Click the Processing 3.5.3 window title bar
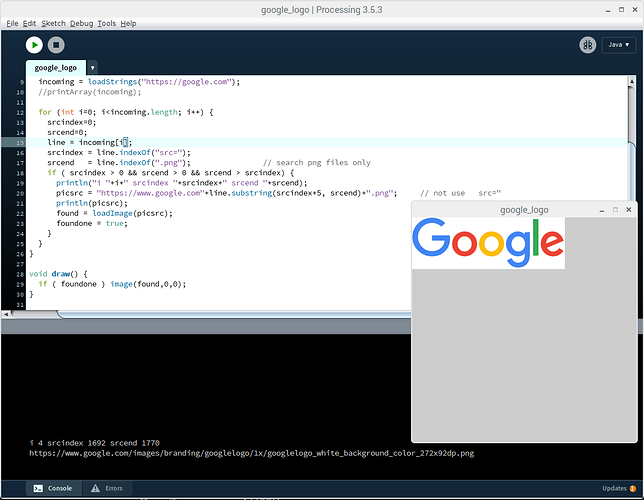The image size is (644, 500). [322, 10]
